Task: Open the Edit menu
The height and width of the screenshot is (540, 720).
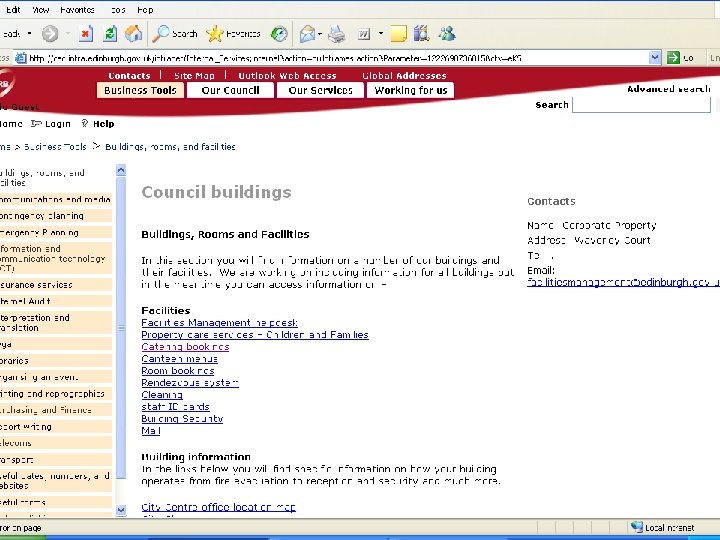Action: (13, 10)
